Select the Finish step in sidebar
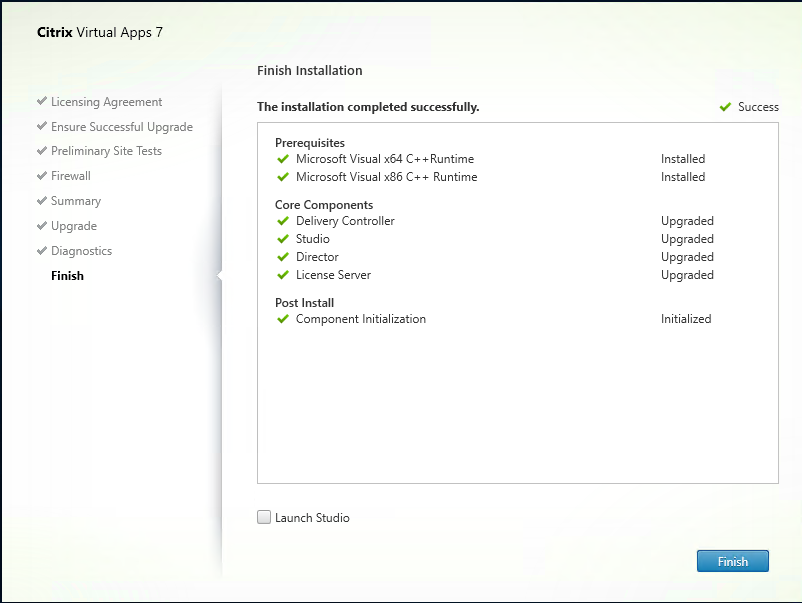Viewport: 802px width, 603px height. (x=67, y=276)
